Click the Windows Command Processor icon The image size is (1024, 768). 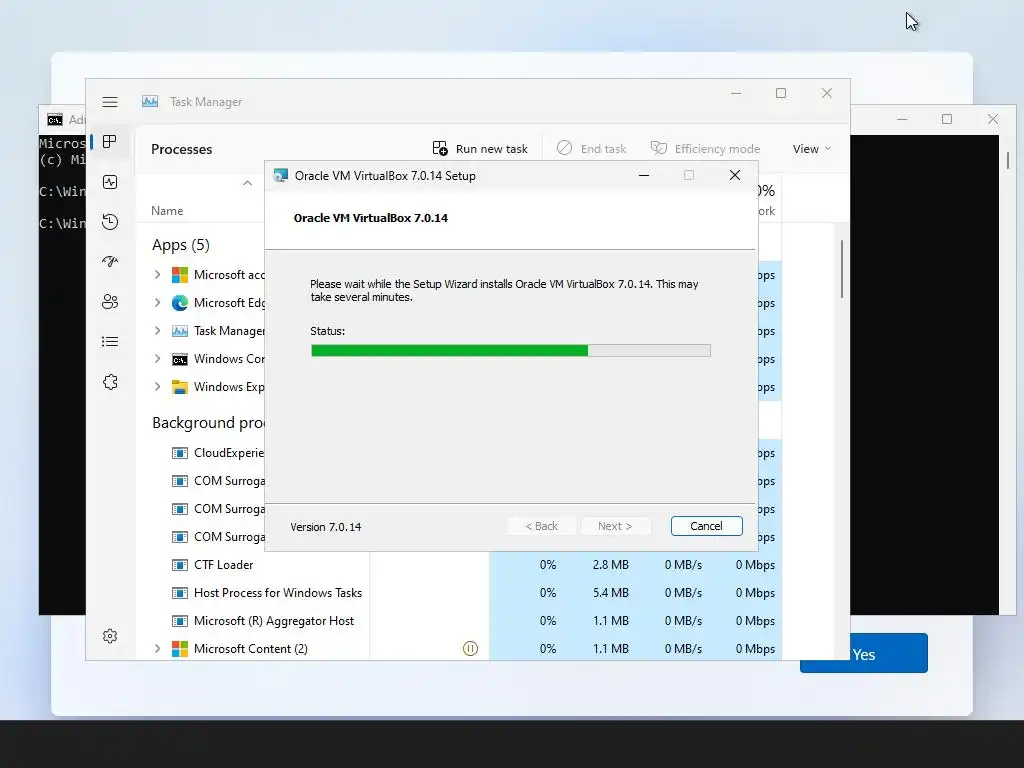coord(180,359)
